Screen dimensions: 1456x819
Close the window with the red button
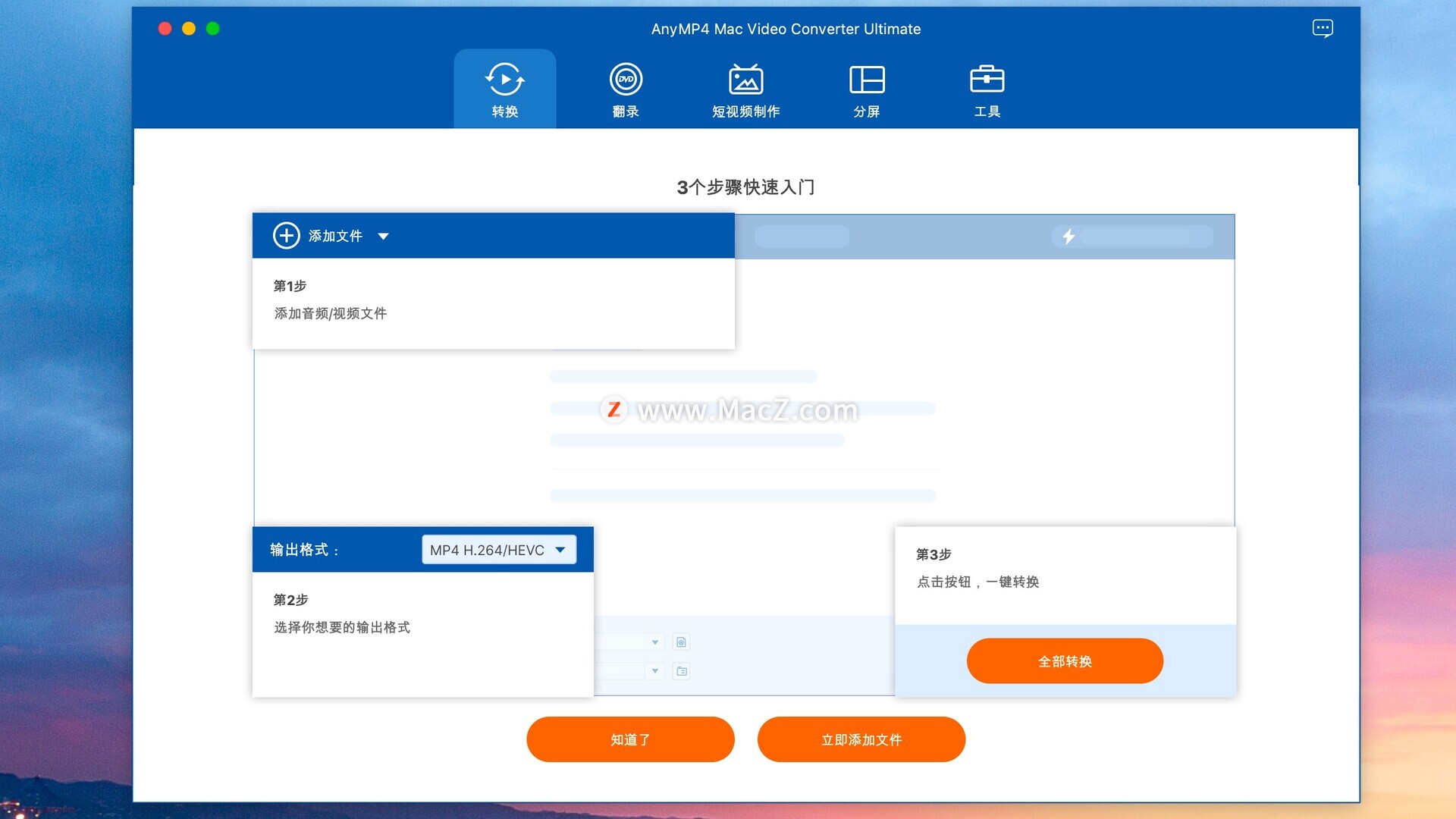(x=165, y=29)
